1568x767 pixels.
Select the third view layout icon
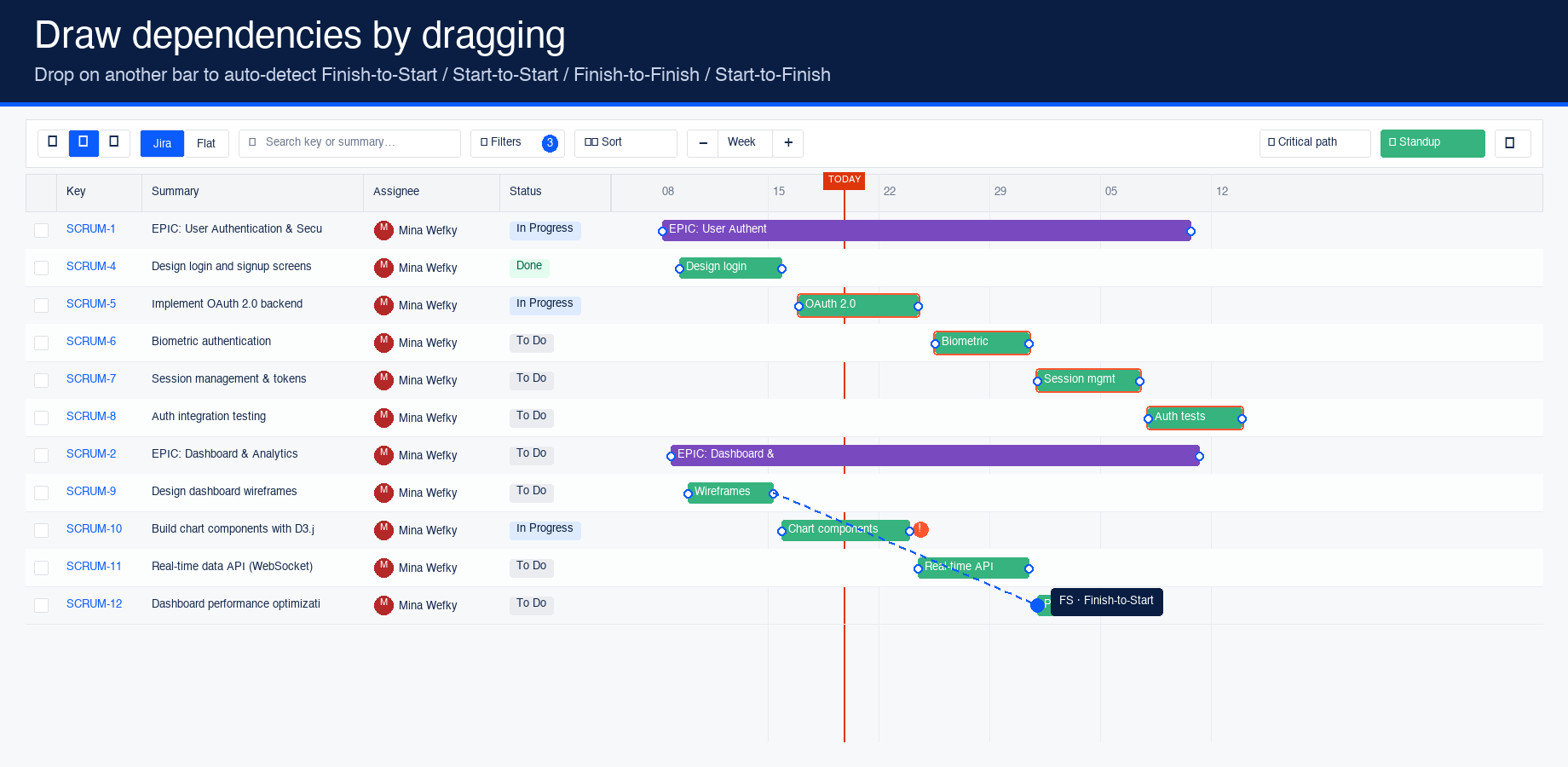coord(115,143)
